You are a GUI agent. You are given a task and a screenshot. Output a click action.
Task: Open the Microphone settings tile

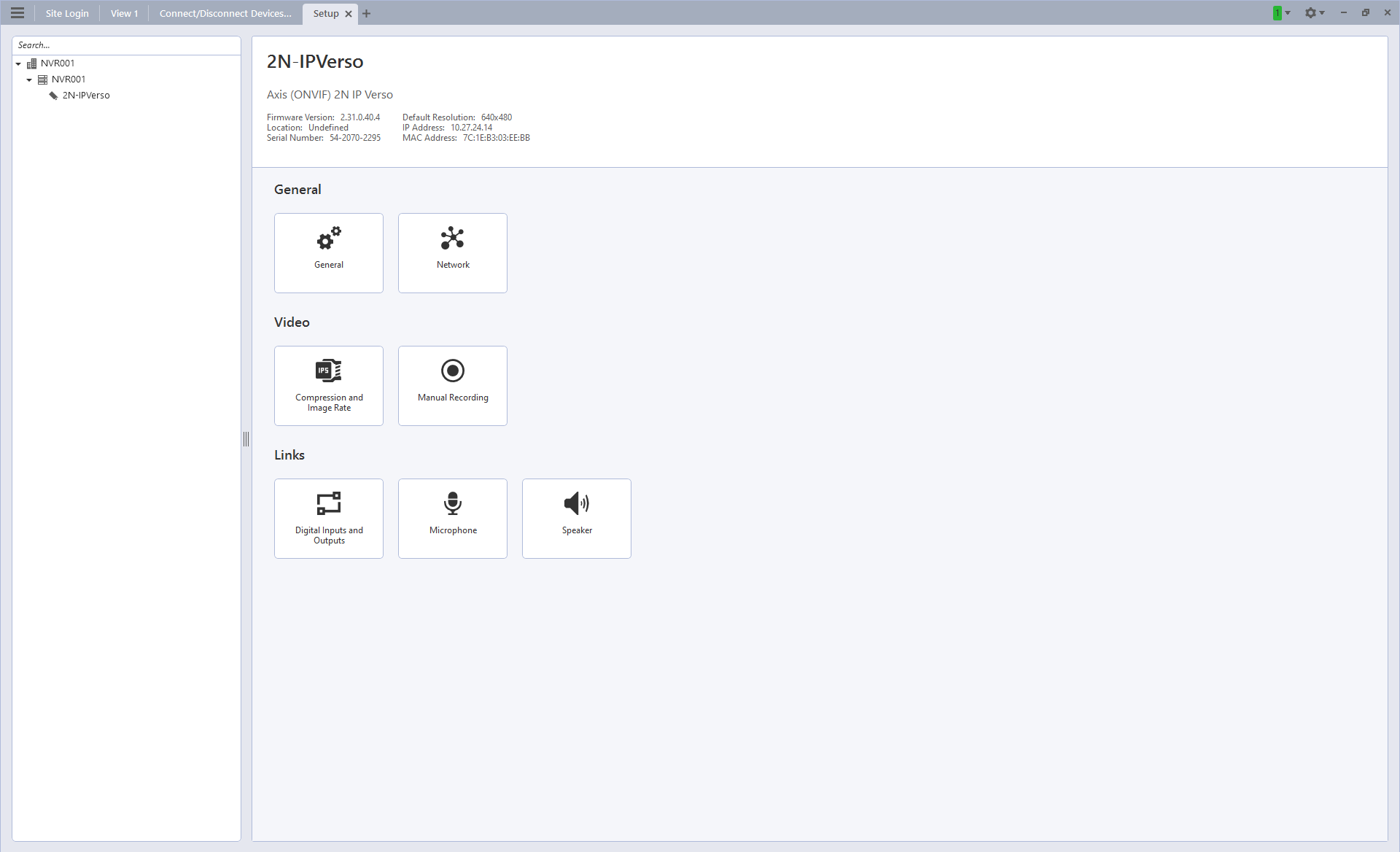point(452,518)
